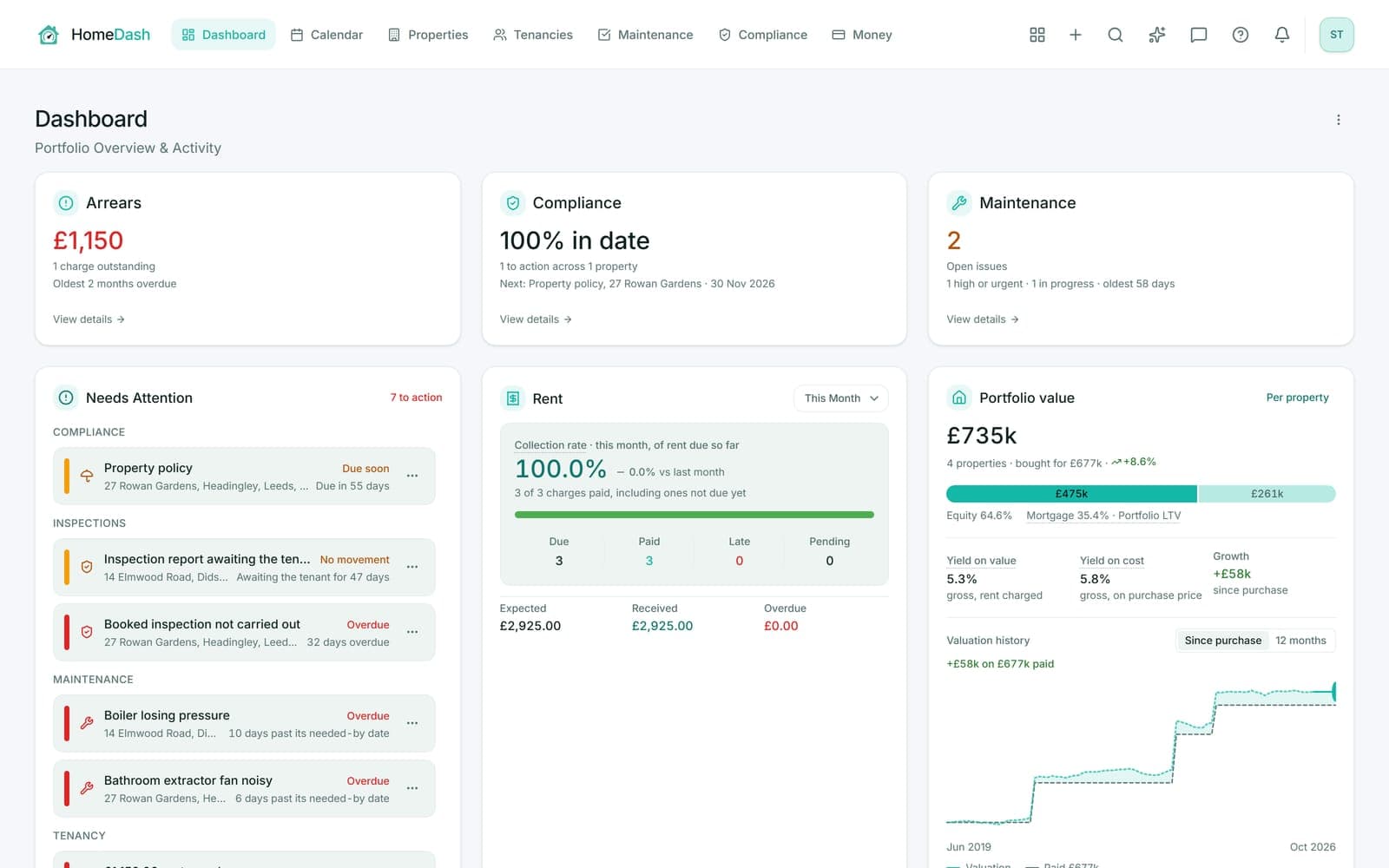This screenshot has width=1389, height=868.
Task: Open search with the magnifier icon
Action: (1116, 35)
